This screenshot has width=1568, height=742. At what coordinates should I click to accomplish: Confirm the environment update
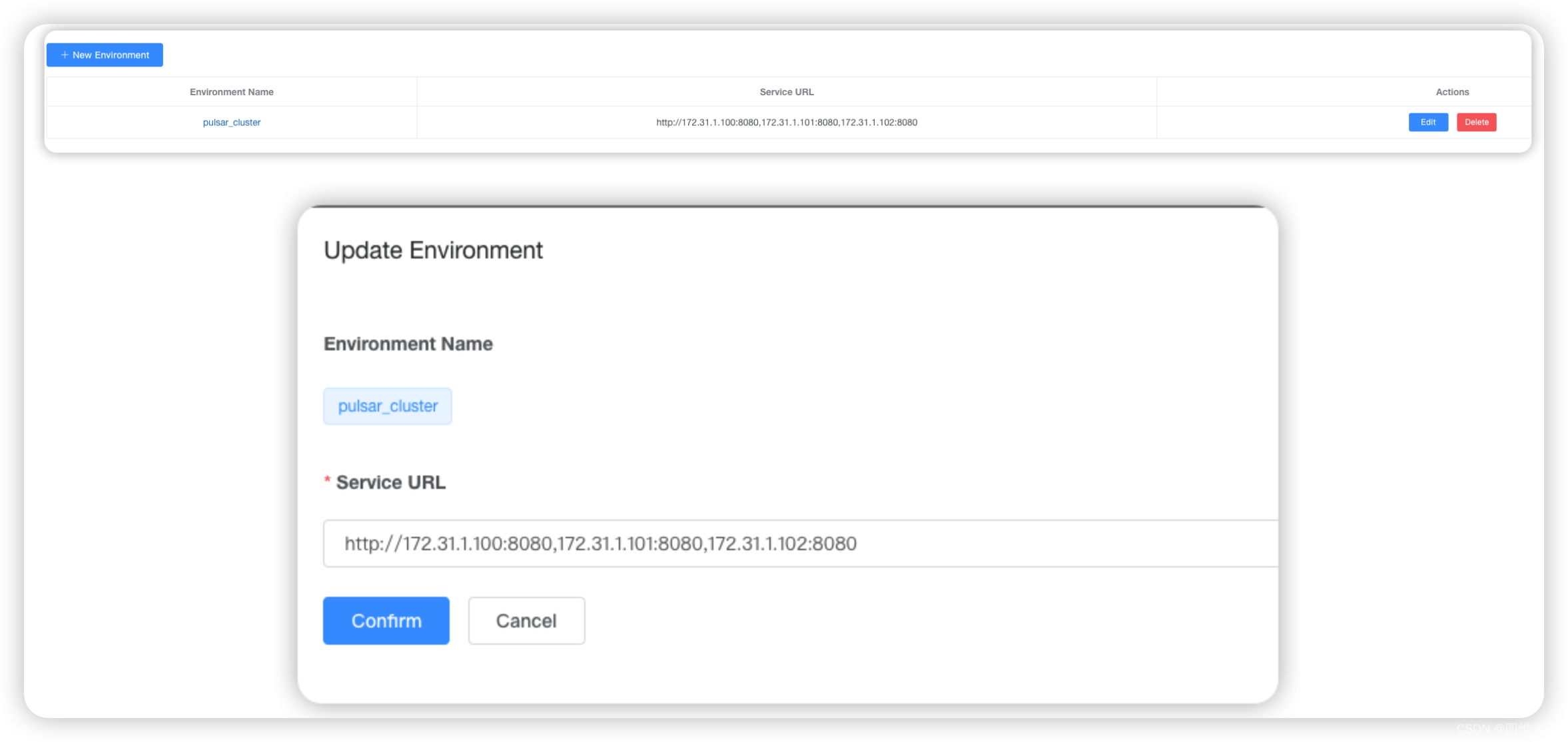pyautogui.click(x=386, y=621)
